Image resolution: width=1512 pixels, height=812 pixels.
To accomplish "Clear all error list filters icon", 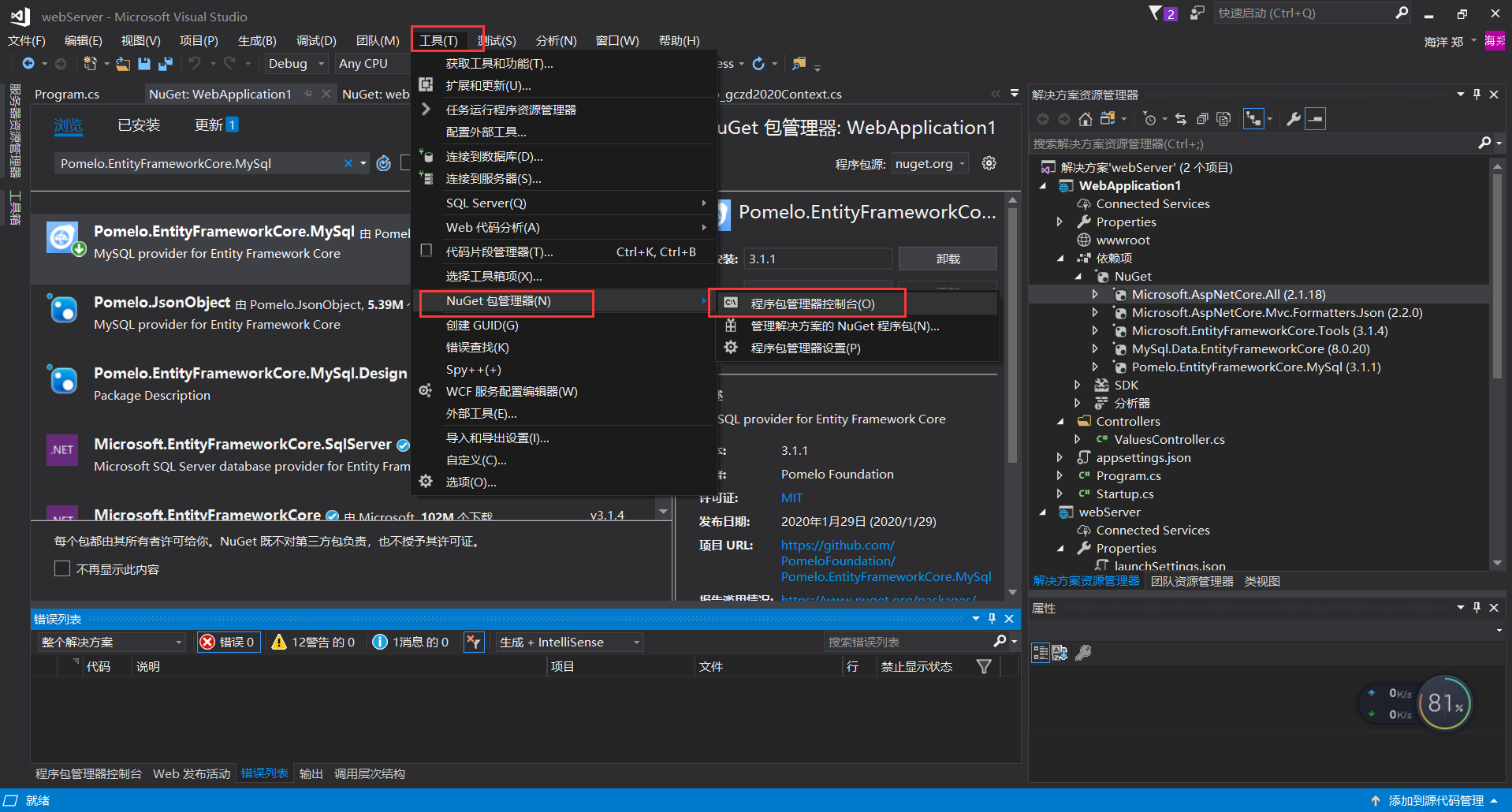I will click(473, 643).
